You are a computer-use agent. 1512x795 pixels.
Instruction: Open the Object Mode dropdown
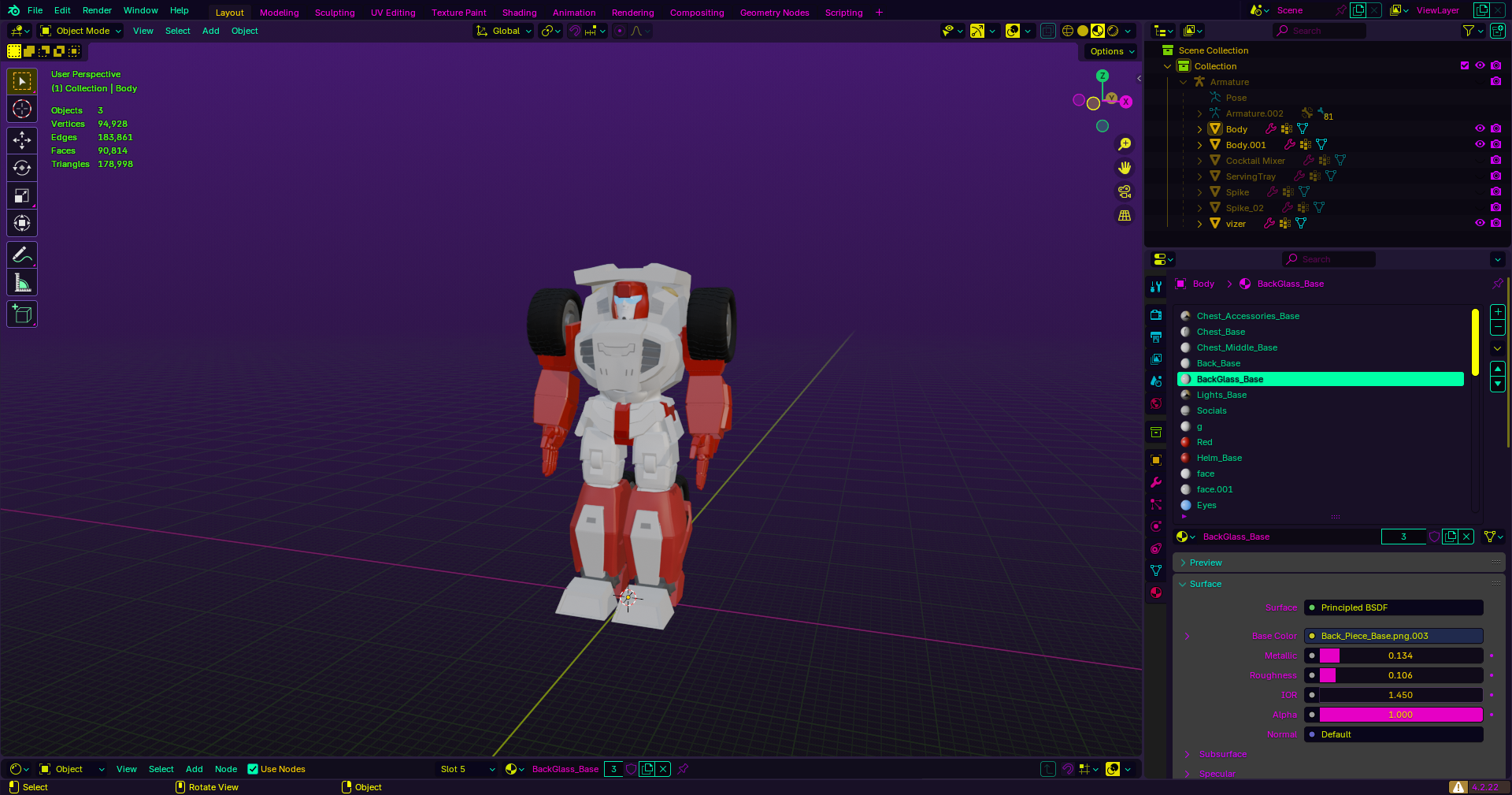pos(81,31)
